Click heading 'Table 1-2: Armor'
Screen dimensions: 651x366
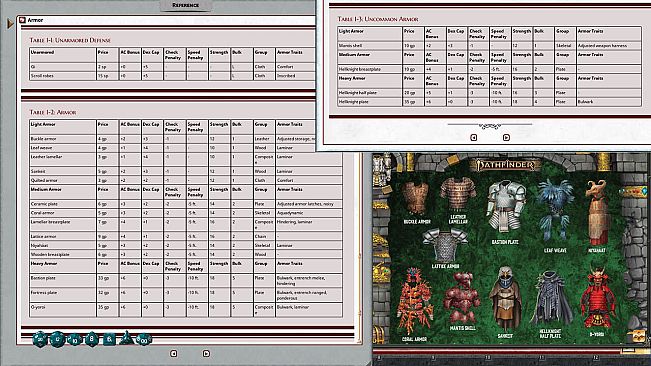pos(53,112)
